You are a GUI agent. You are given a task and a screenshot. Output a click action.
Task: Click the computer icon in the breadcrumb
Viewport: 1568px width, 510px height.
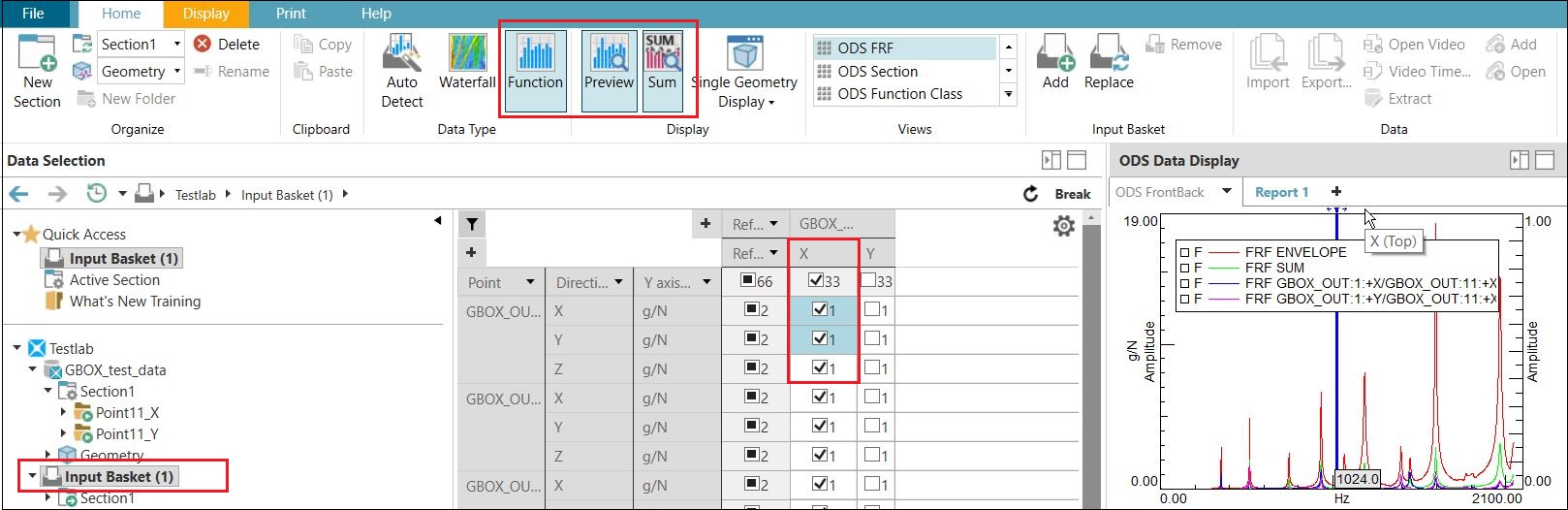click(144, 194)
